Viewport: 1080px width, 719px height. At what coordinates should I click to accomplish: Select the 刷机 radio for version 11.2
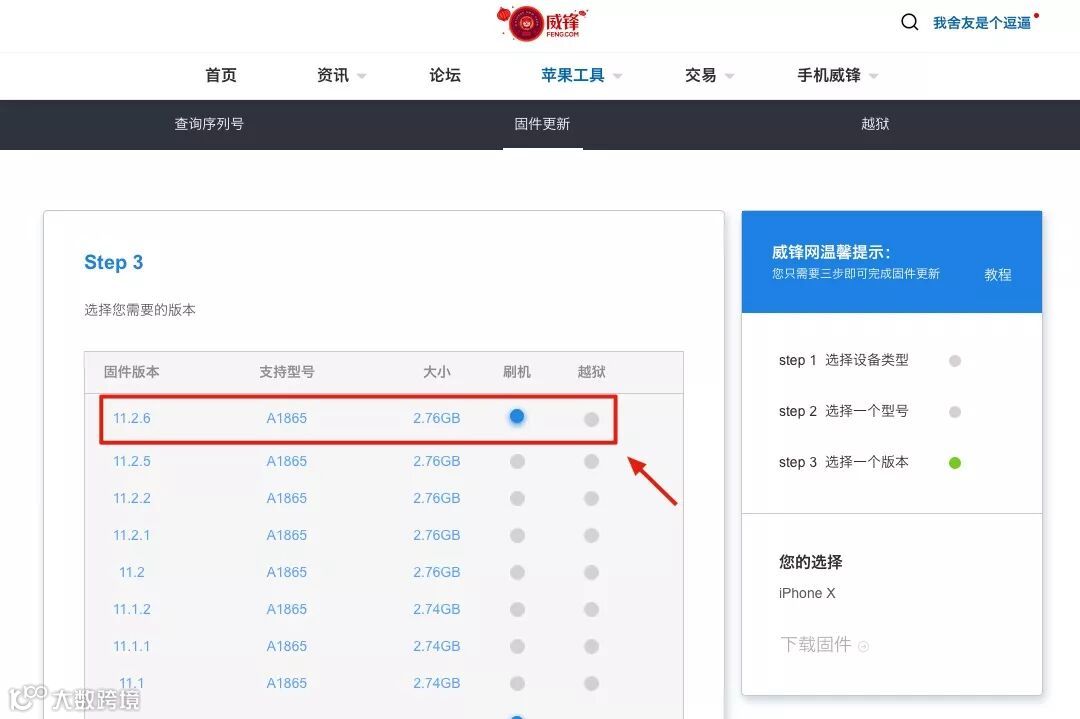click(517, 572)
